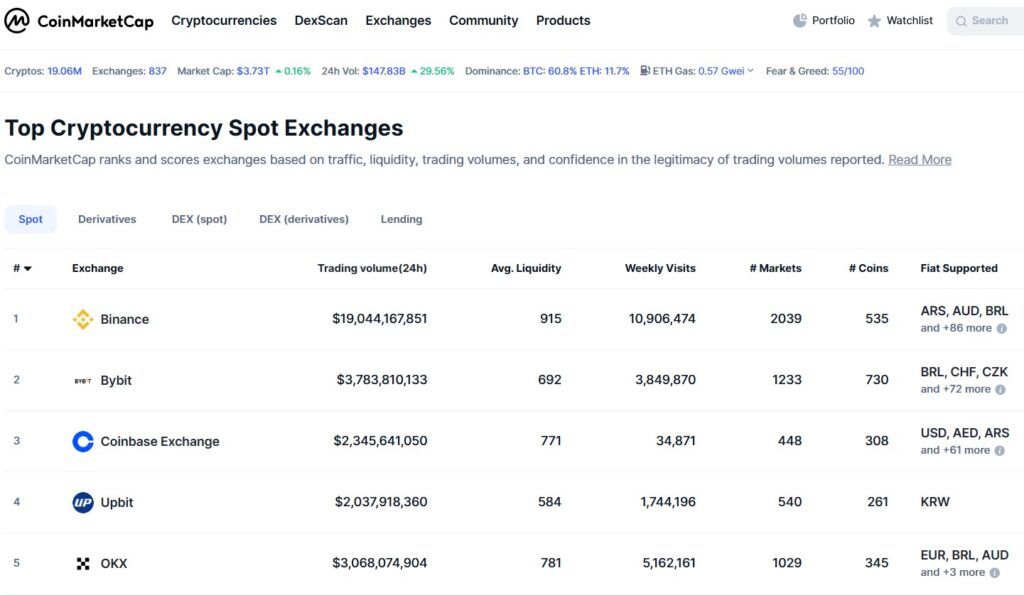This screenshot has width=1024, height=595.
Task: Click the Coinbase Exchange logo
Action: [83, 441]
